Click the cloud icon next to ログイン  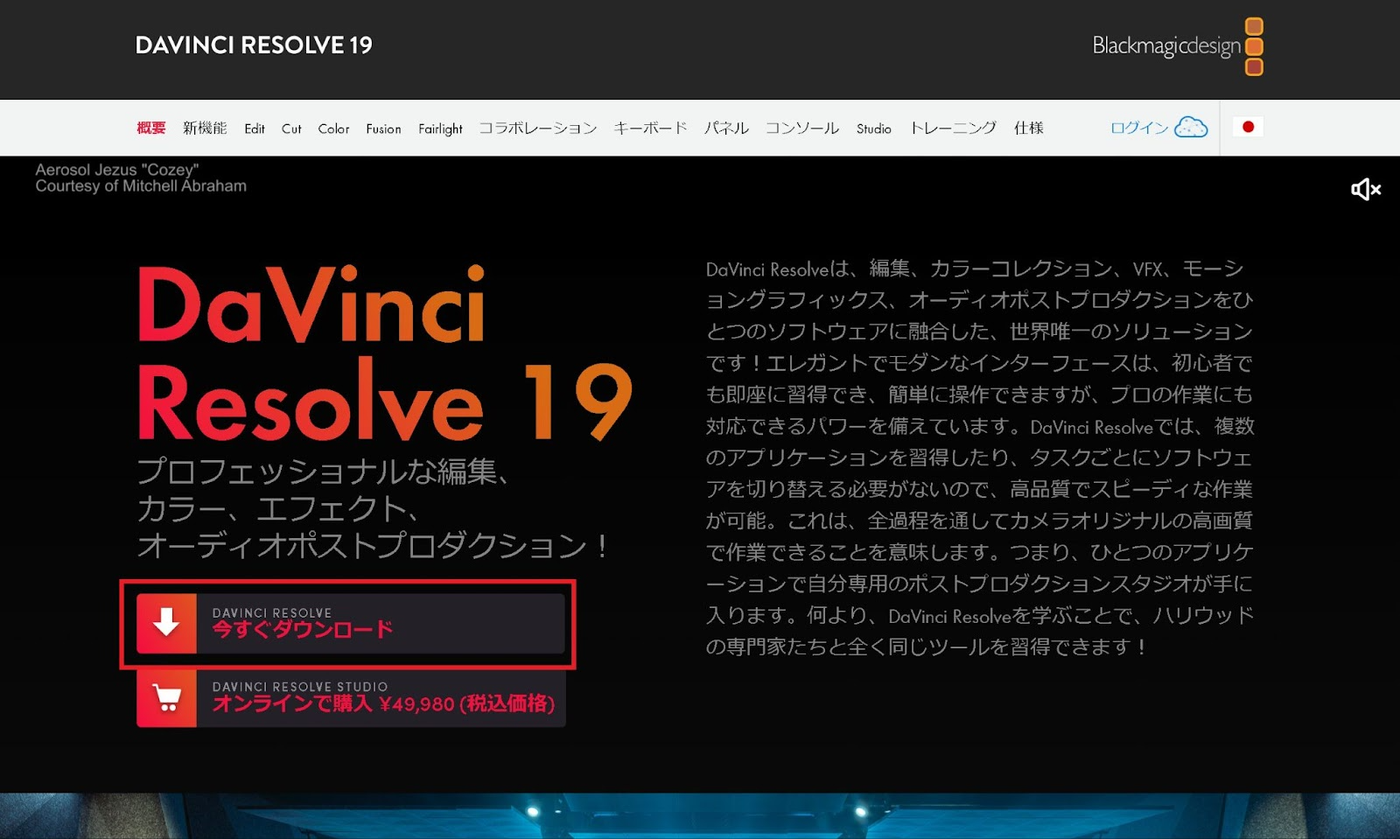(x=1190, y=127)
